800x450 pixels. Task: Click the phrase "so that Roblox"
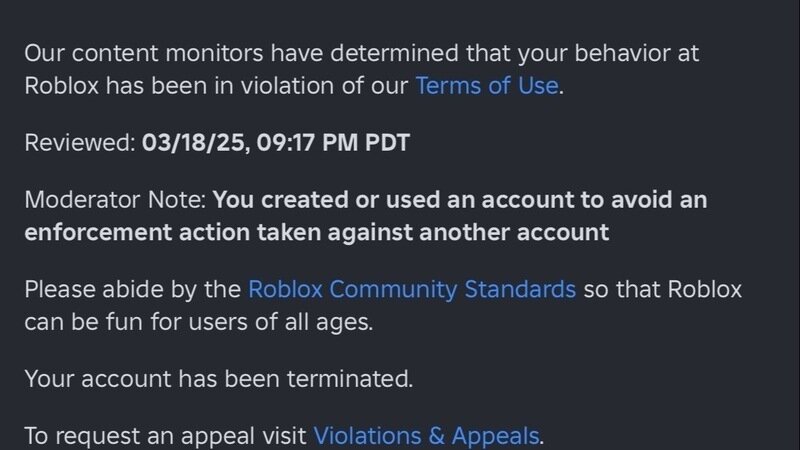pos(661,290)
